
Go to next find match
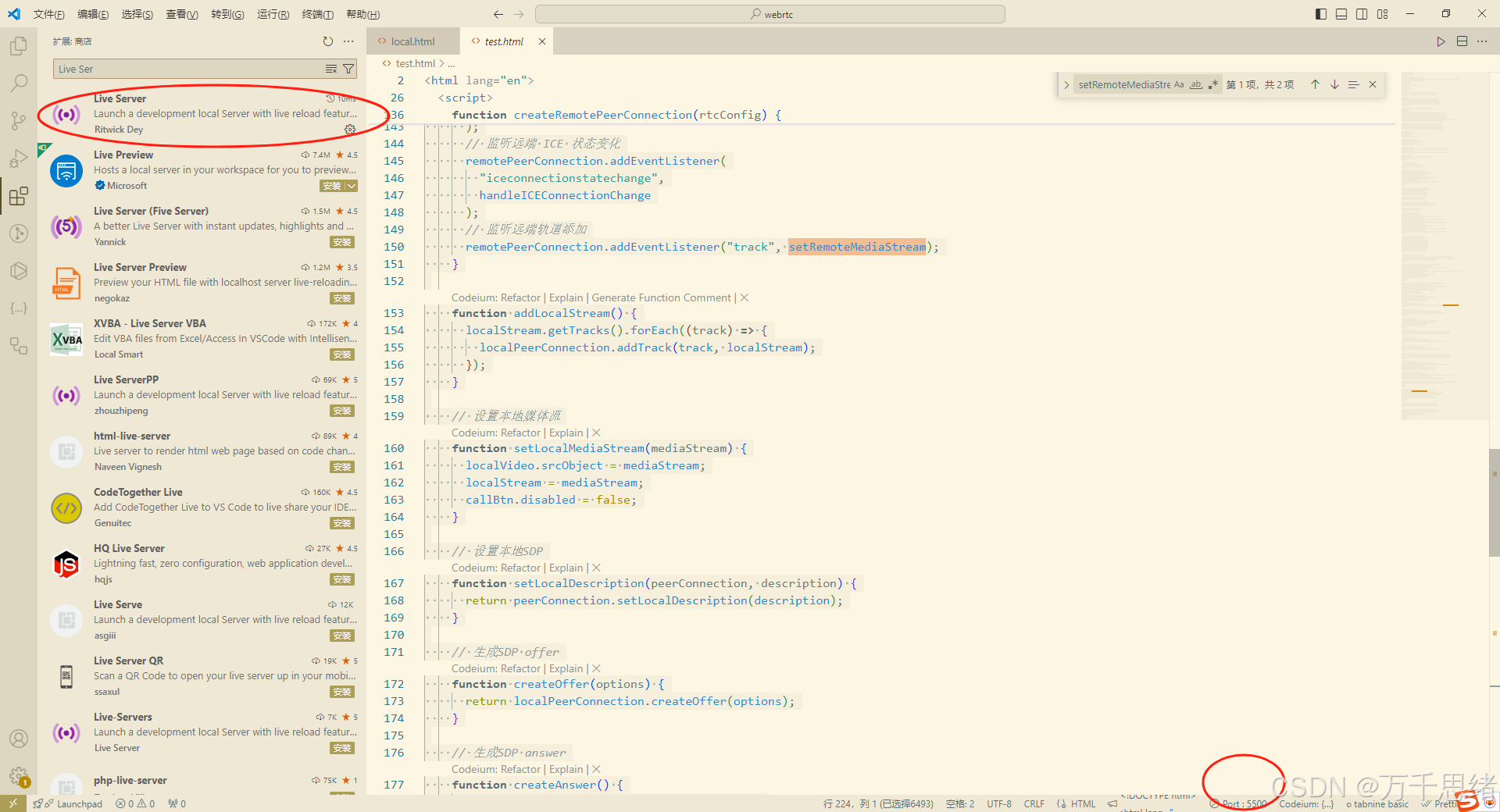click(1334, 84)
